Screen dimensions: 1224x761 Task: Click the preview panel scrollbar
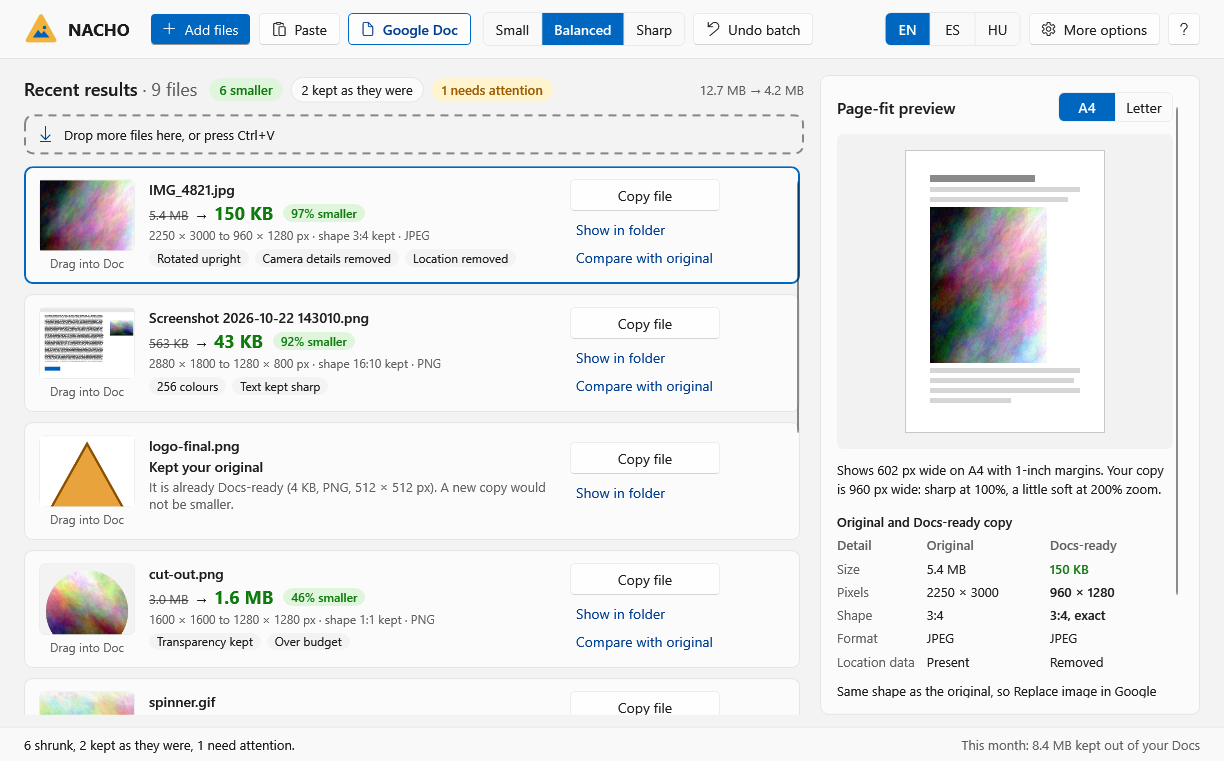[1177, 349]
